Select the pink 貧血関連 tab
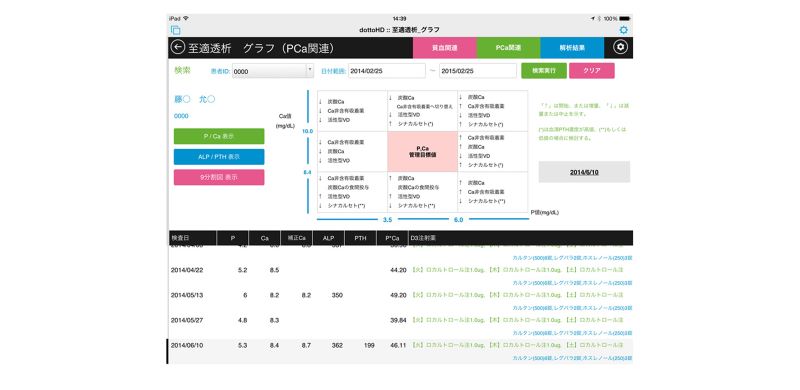This screenshot has height=390, width=800. pos(444,48)
